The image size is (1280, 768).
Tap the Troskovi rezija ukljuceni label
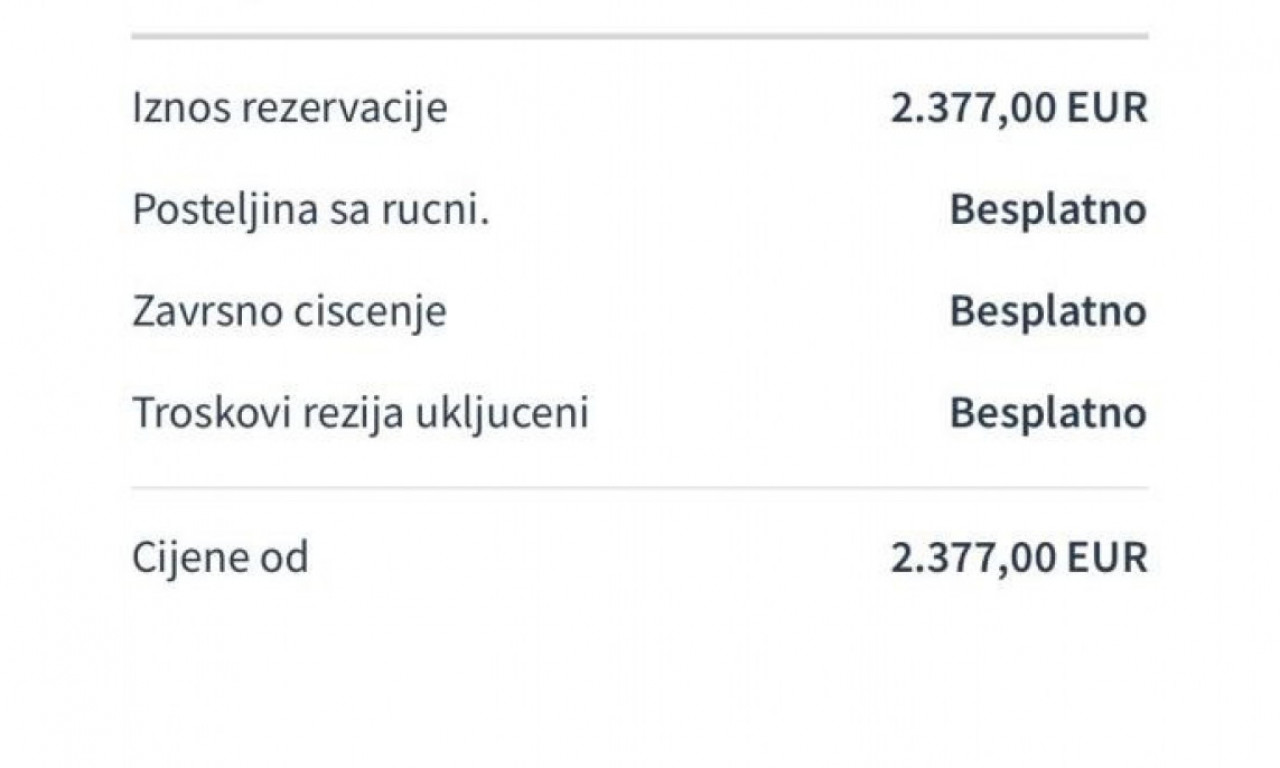click(360, 413)
